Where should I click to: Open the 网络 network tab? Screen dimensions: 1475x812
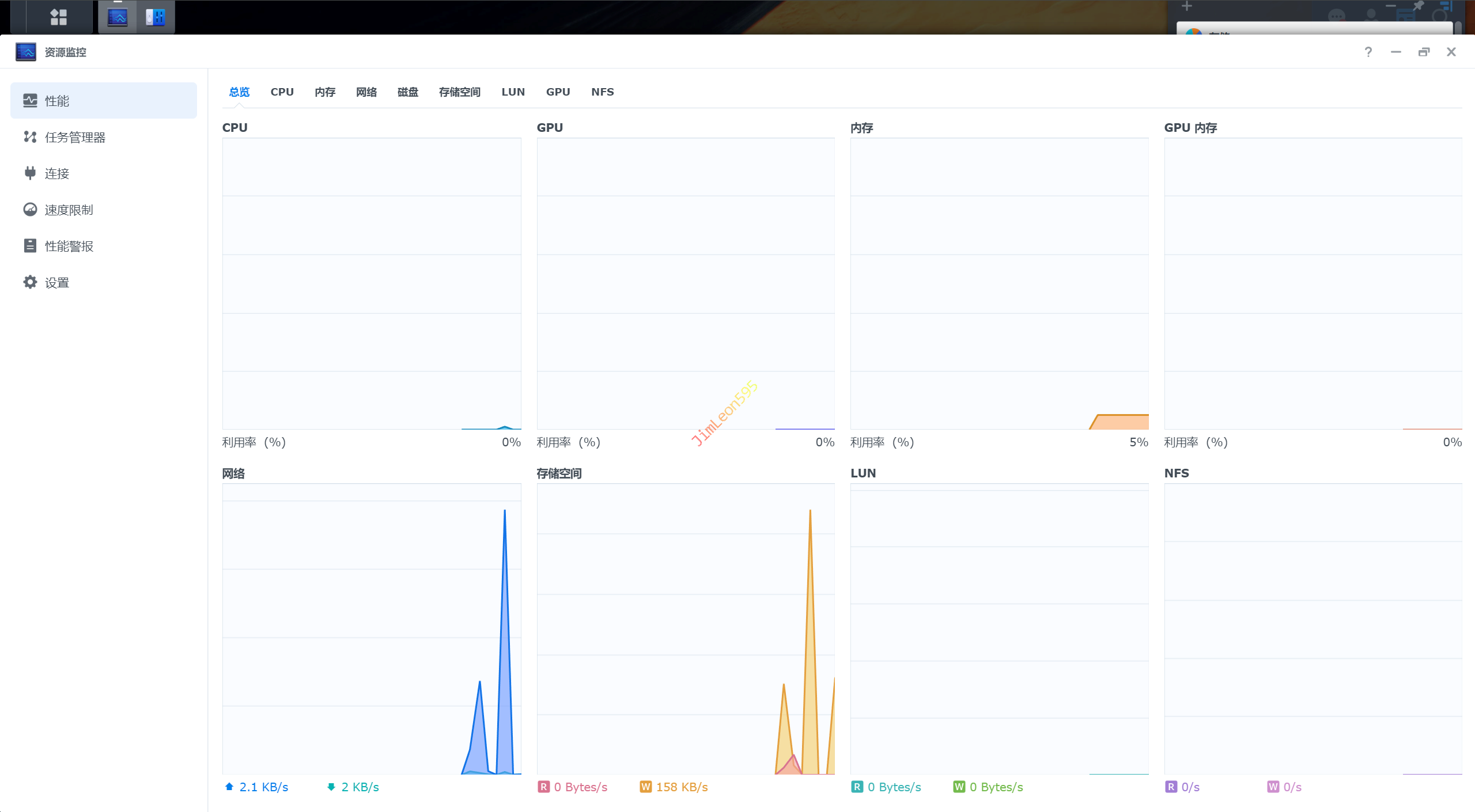tap(366, 92)
